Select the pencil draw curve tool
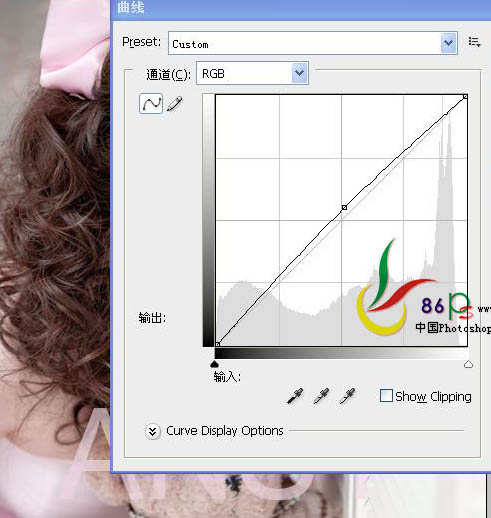The image size is (491, 518). point(175,104)
